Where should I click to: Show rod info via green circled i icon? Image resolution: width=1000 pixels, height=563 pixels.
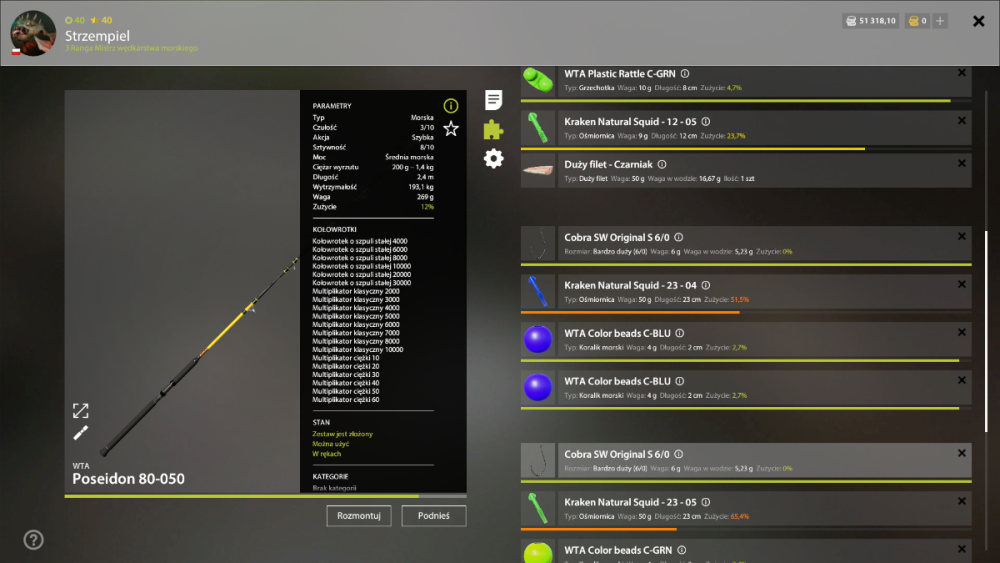(x=451, y=106)
